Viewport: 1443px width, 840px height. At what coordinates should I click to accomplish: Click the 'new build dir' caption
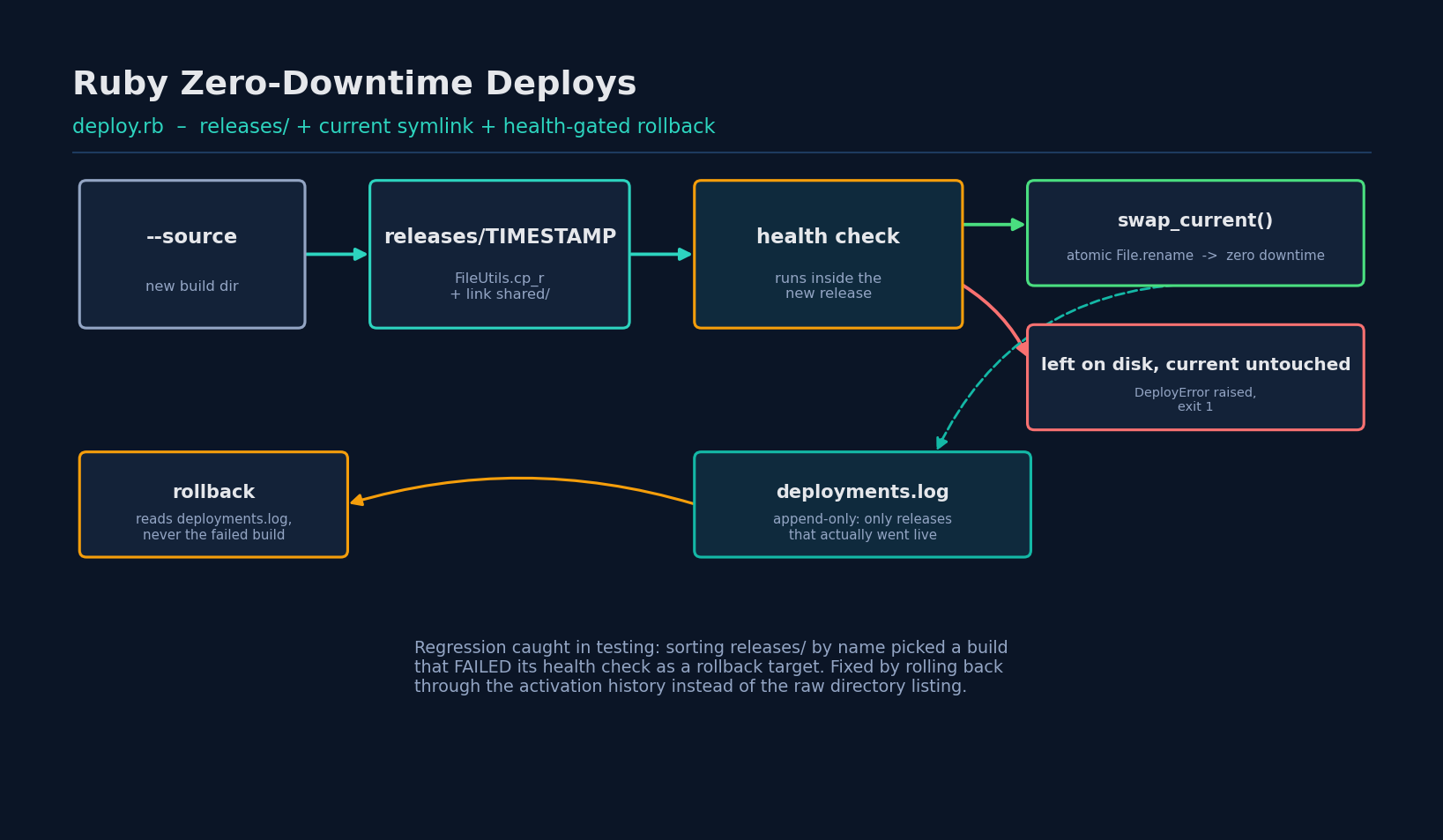pos(192,286)
